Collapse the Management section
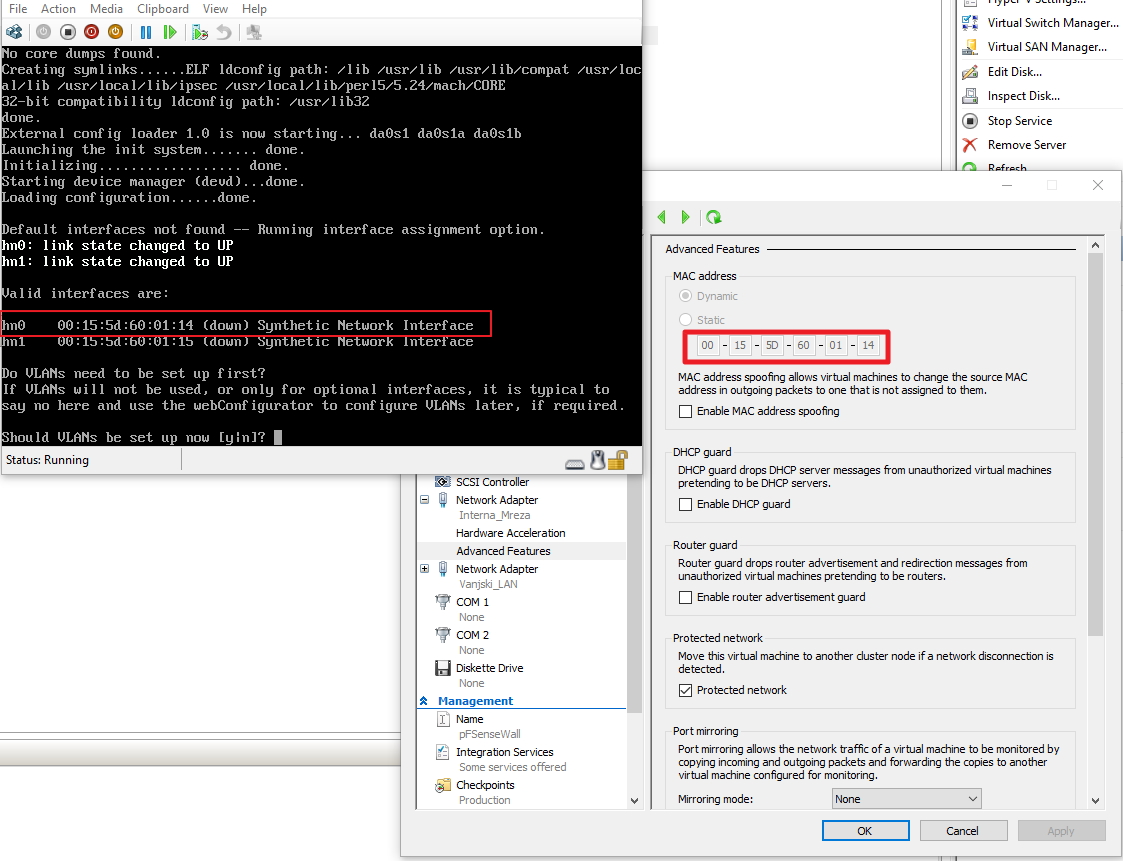Screen dimensions: 1123x861 point(423,701)
